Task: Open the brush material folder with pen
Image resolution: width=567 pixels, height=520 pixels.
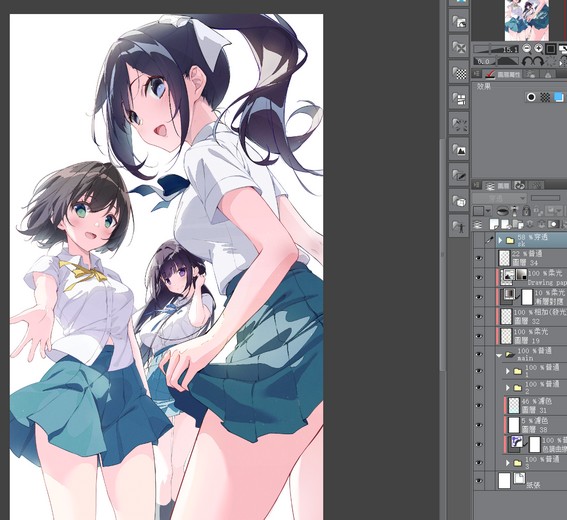Action: 459,175
